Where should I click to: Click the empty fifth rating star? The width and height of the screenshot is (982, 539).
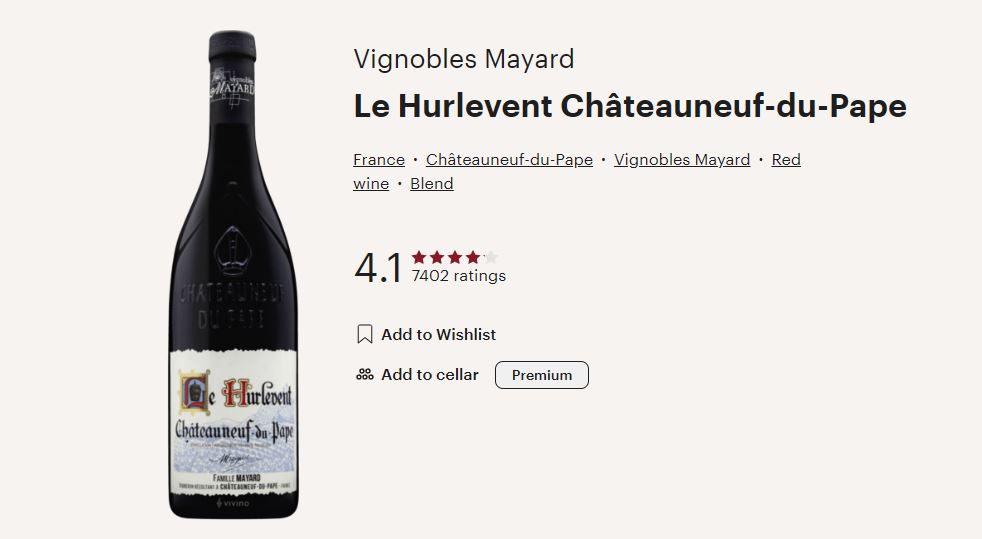490,257
